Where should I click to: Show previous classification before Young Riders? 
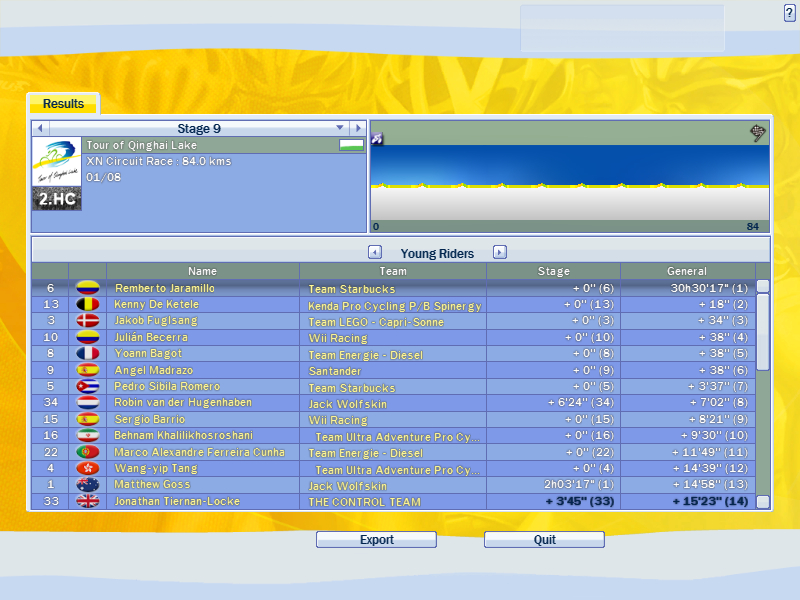pos(374,253)
